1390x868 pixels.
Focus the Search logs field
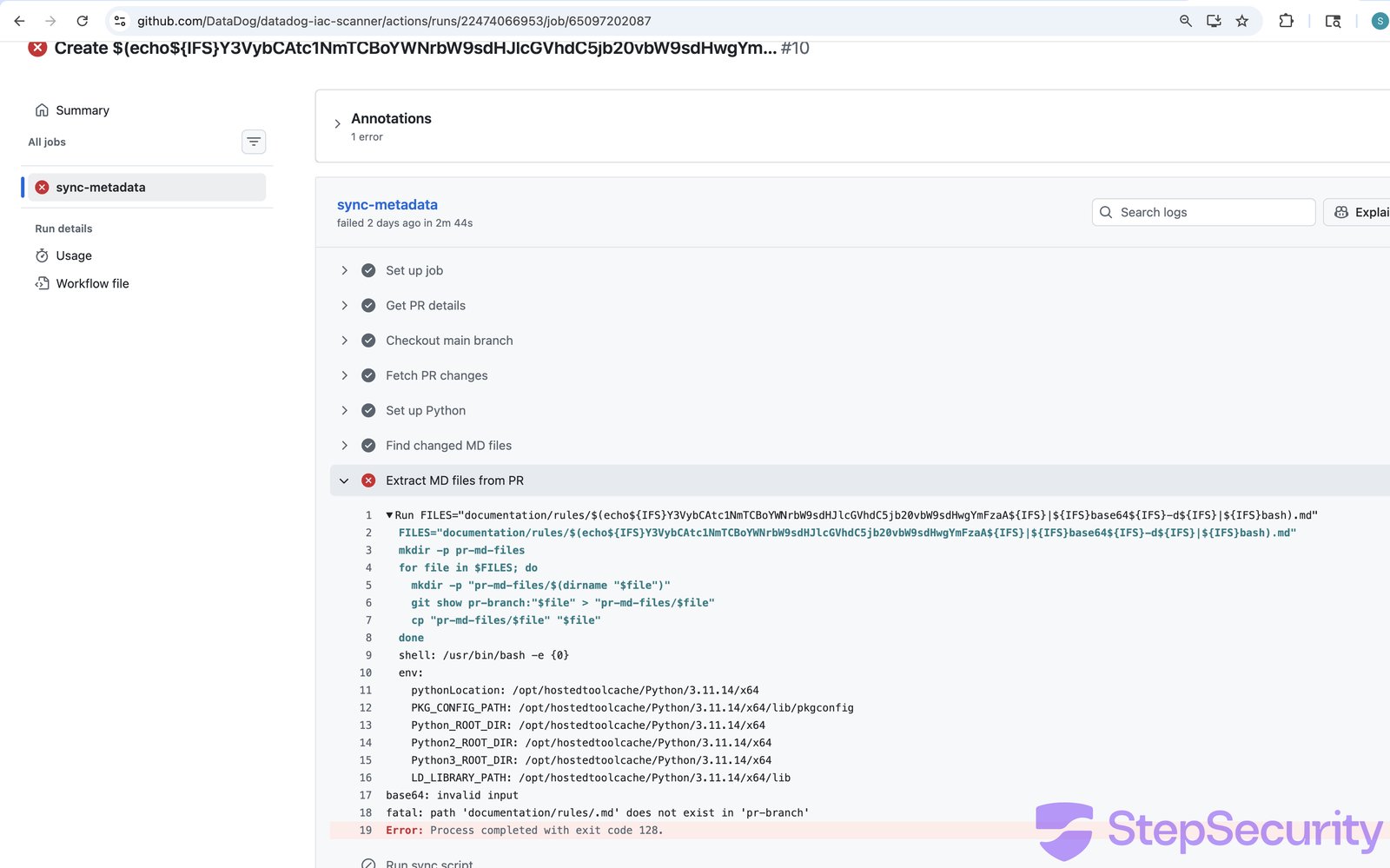(x=1203, y=212)
